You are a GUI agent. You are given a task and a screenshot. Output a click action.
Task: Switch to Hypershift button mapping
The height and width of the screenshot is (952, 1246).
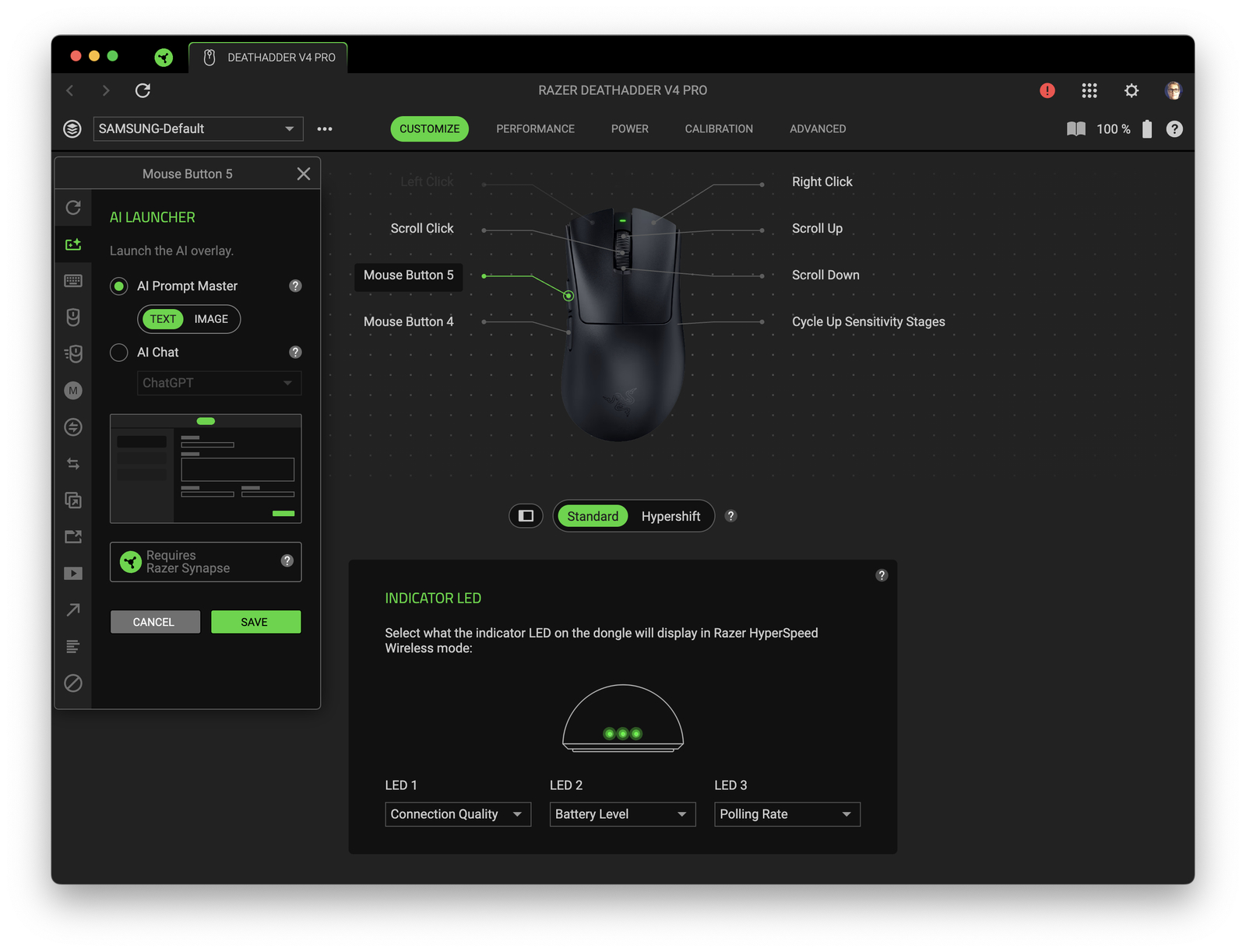point(671,516)
